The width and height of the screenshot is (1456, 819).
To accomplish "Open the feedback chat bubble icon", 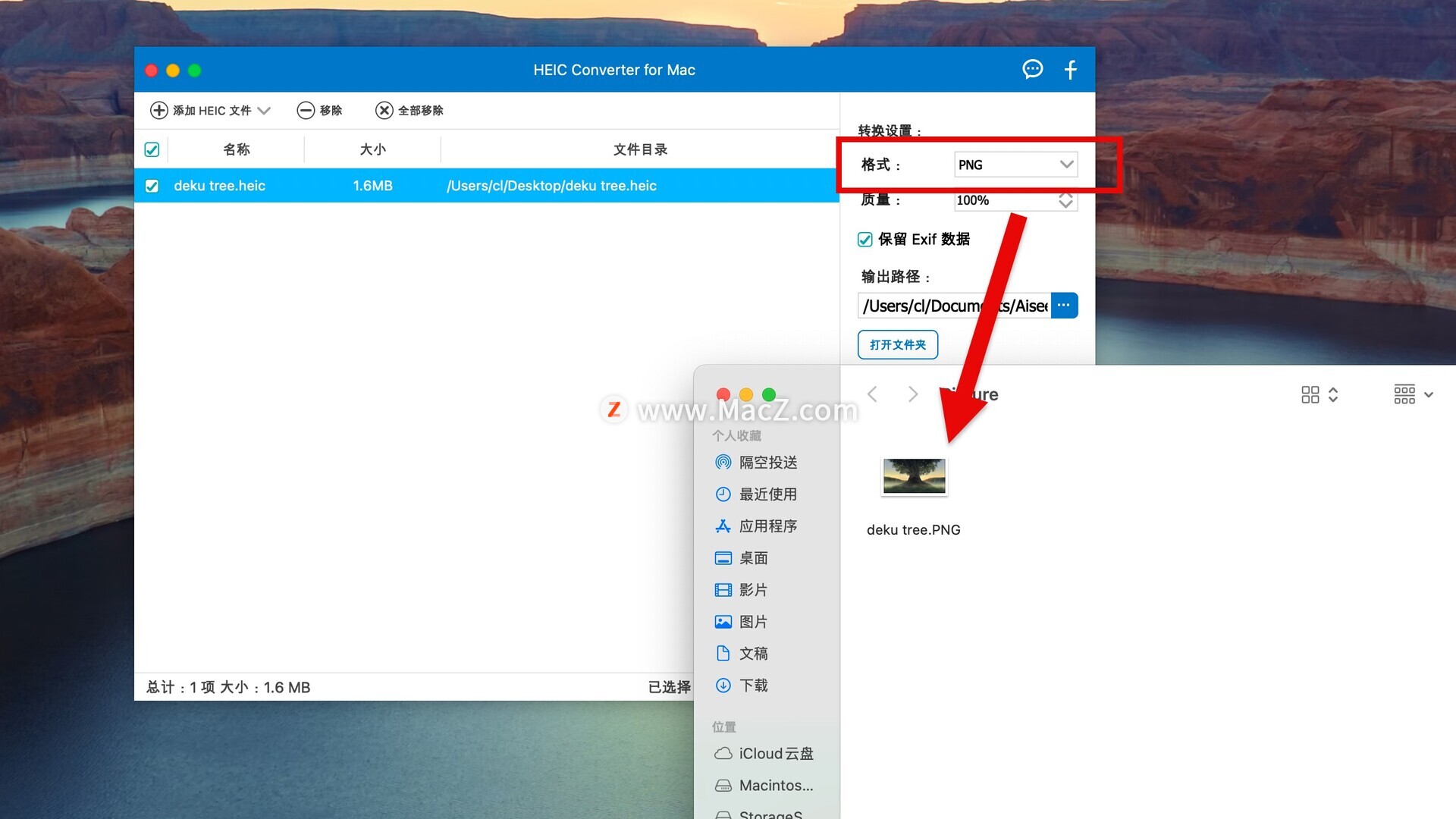I will (x=1032, y=70).
